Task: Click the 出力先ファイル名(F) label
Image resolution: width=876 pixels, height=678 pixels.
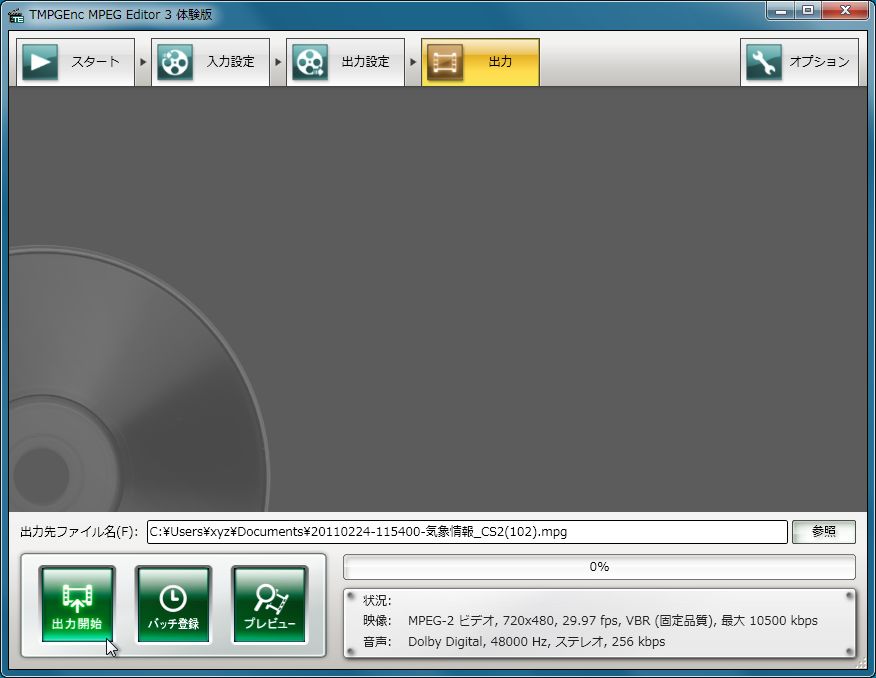Action: pyautogui.click(x=79, y=532)
